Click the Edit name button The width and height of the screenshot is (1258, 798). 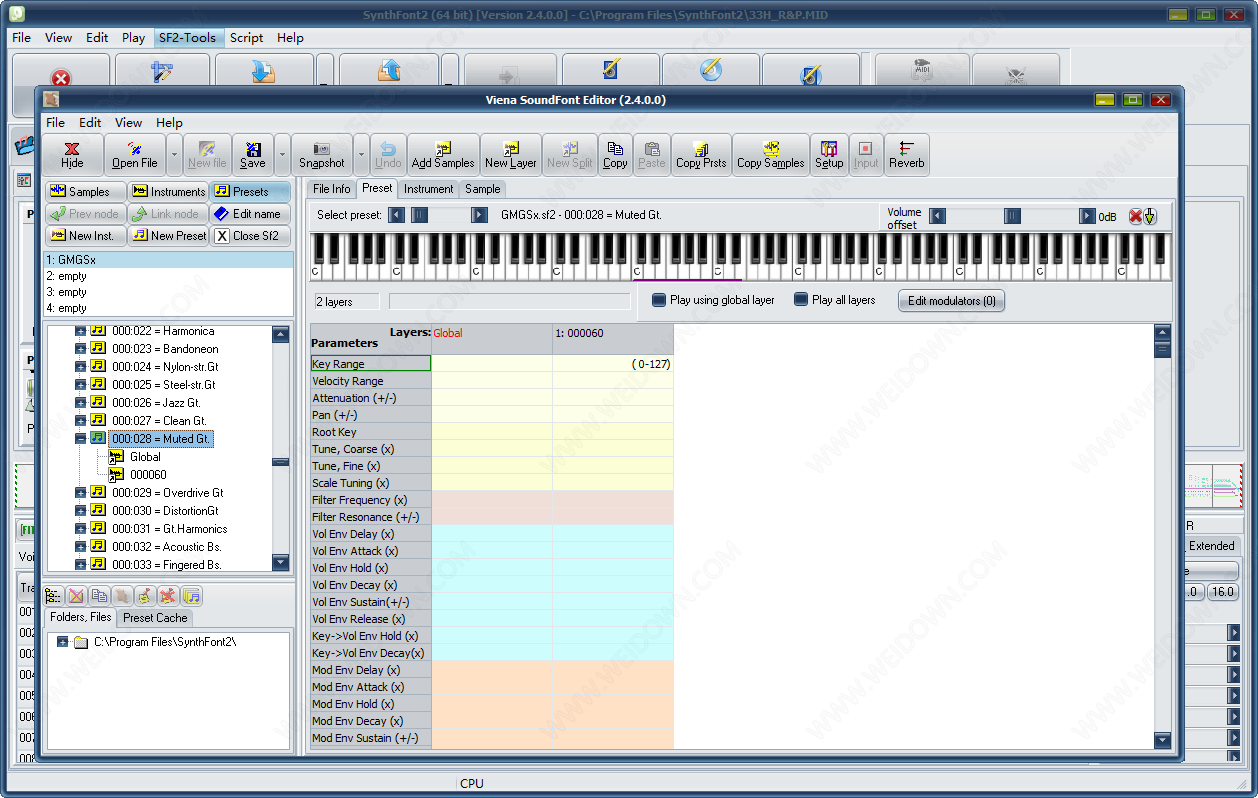(250, 213)
